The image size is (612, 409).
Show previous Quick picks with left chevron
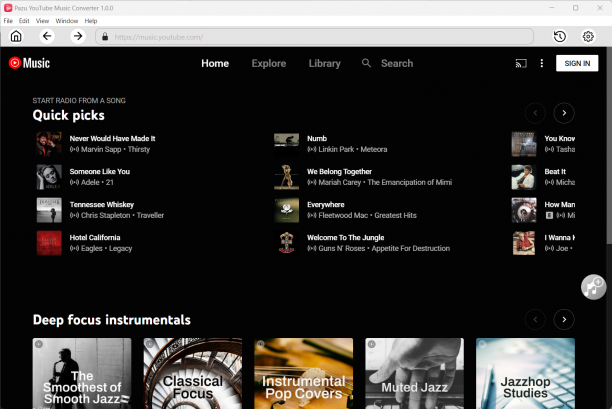click(535, 113)
